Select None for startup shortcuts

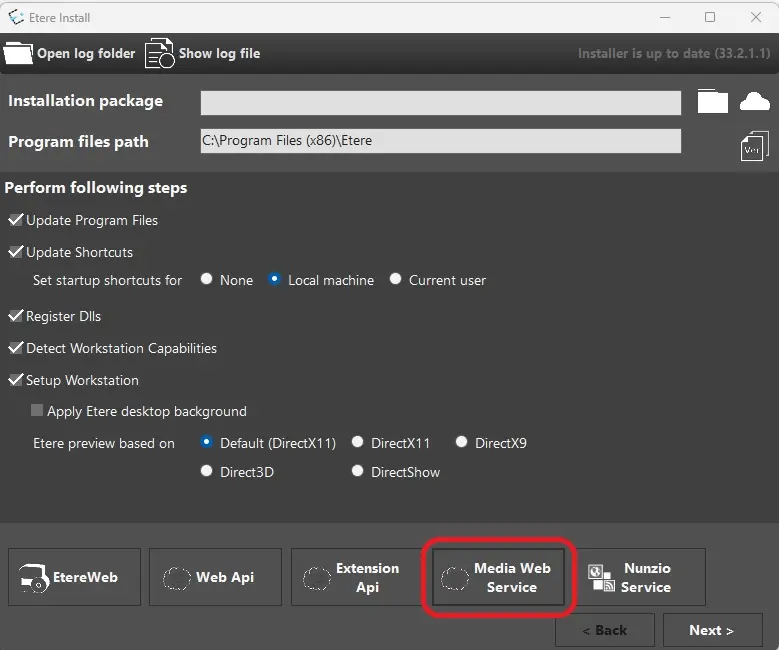(207, 280)
